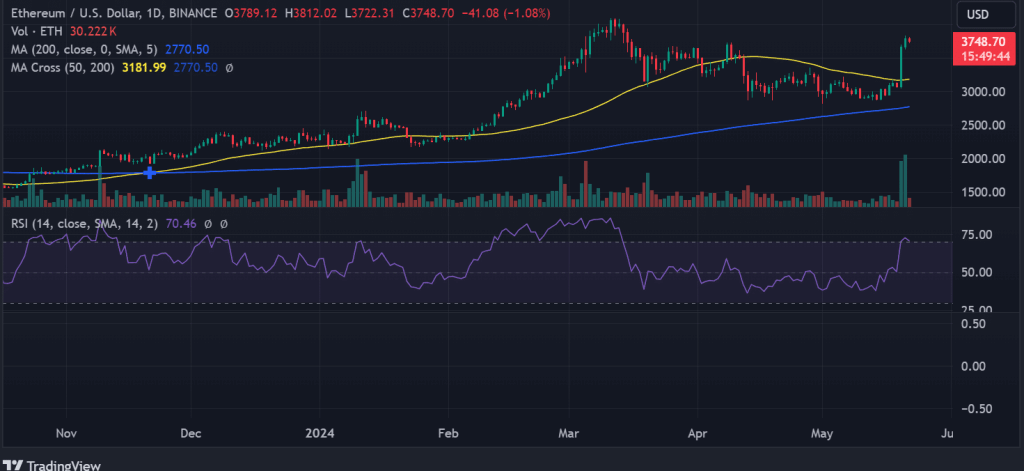The height and width of the screenshot is (471, 1024).
Task: Click the Apr label on time axis
Action: 697,433
